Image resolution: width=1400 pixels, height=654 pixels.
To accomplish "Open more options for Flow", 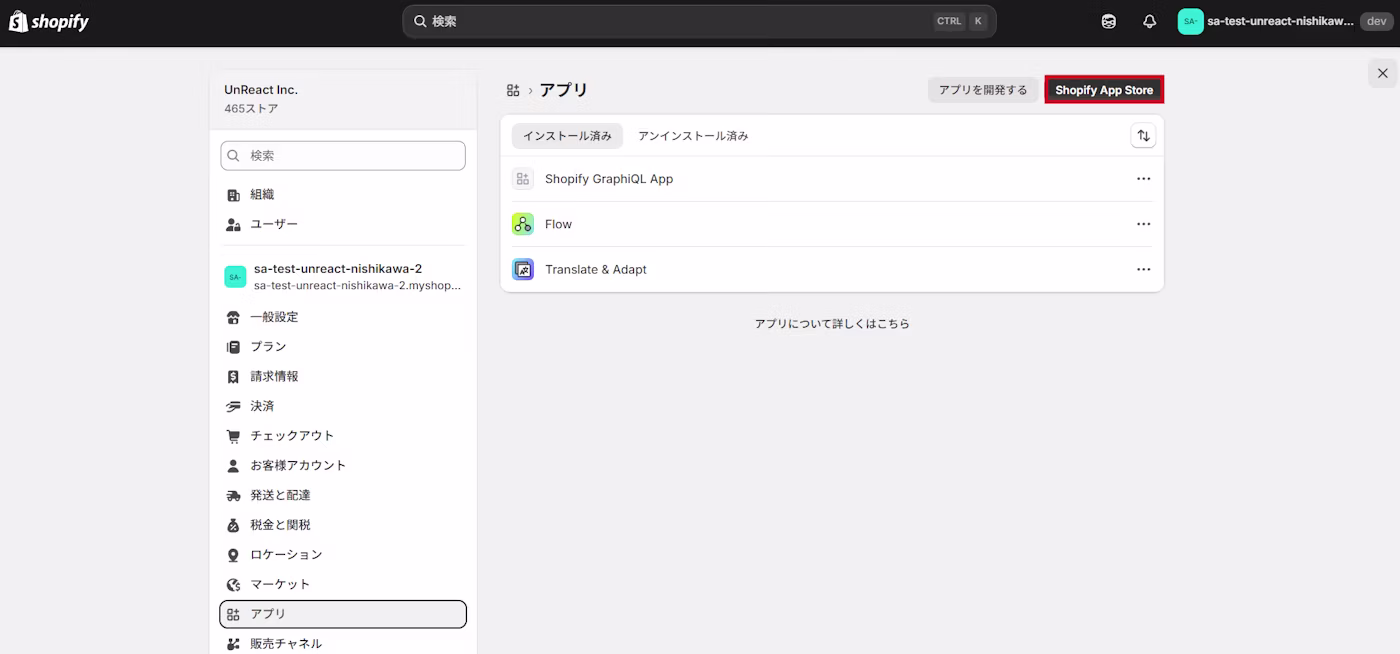I will [1143, 224].
